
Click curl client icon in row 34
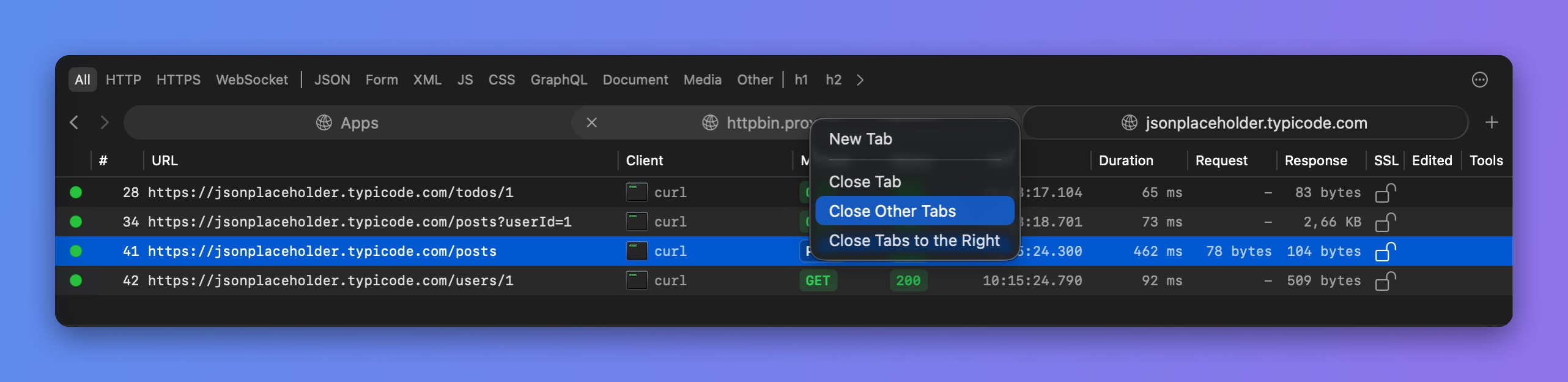coord(637,222)
